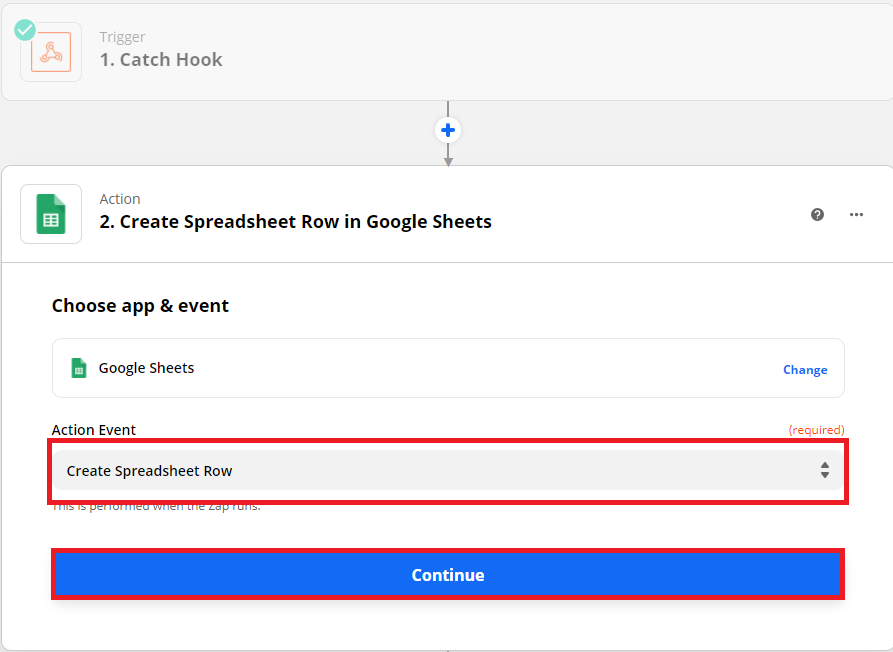This screenshot has height=652, width=893.
Task: Click the green trigger checkmark badge
Action: [x=25, y=30]
